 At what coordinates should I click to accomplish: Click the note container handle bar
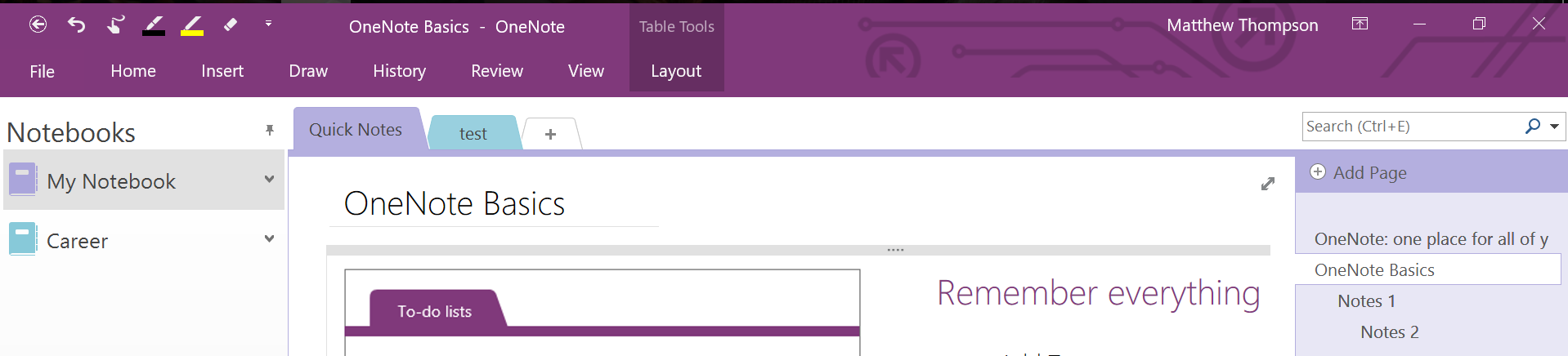click(798, 250)
